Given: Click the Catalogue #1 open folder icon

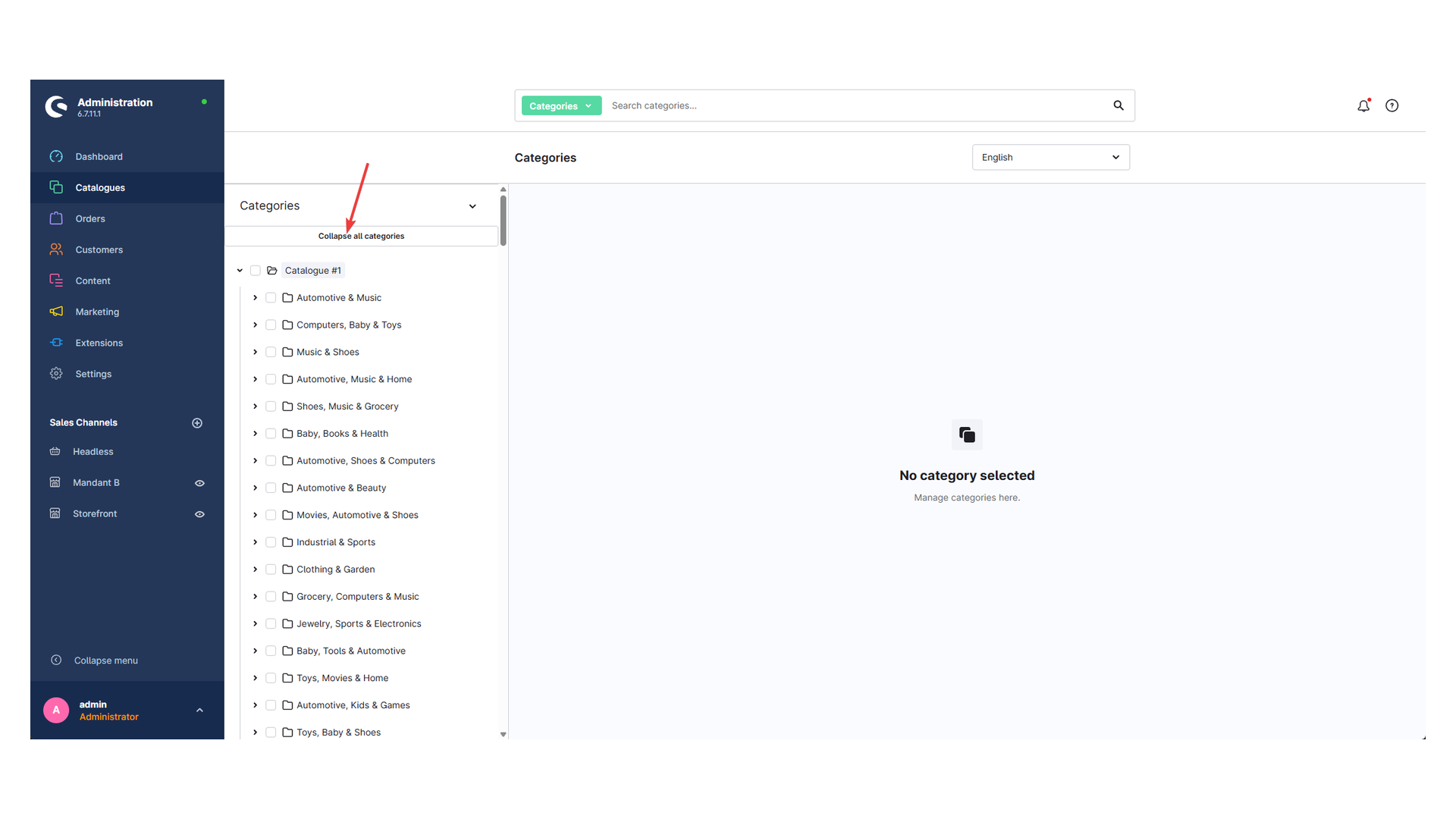Looking at the screenshot, I should (x=272, y=271).
